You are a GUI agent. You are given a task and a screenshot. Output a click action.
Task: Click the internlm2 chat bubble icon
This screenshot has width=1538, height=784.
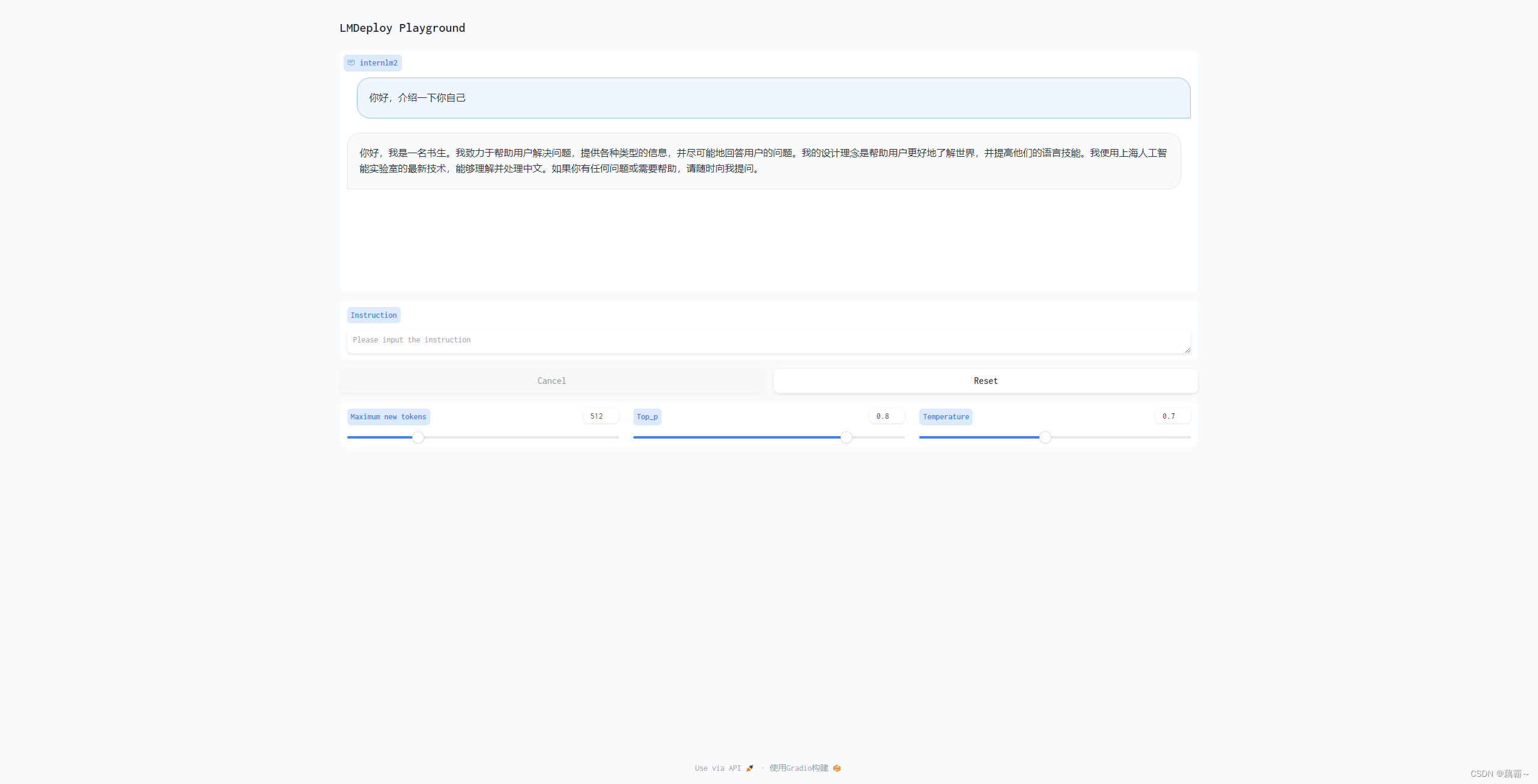pyautogui.click(x=351, y=63)
